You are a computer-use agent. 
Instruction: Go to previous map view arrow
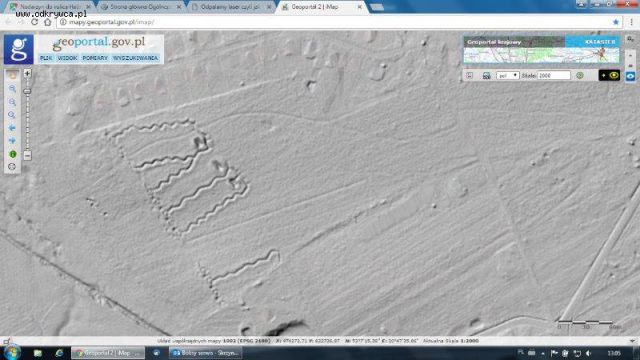(x=12, y=128)
